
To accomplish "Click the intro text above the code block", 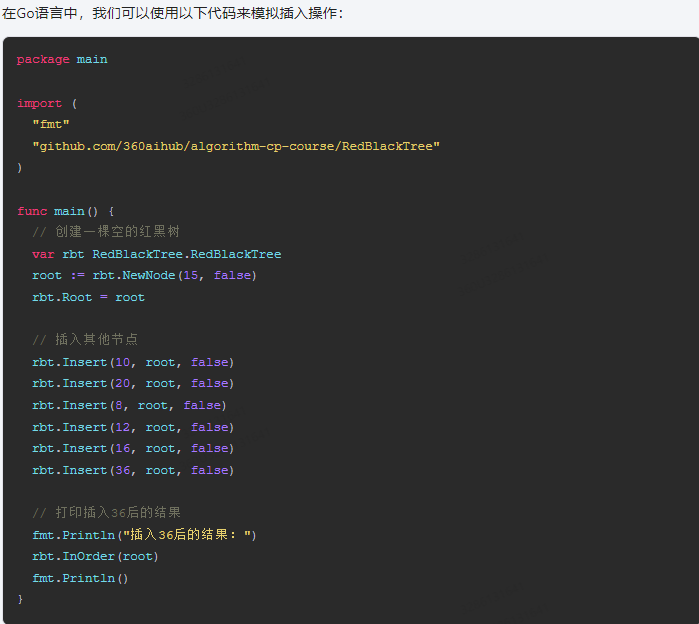I will [x=173, y=13].
